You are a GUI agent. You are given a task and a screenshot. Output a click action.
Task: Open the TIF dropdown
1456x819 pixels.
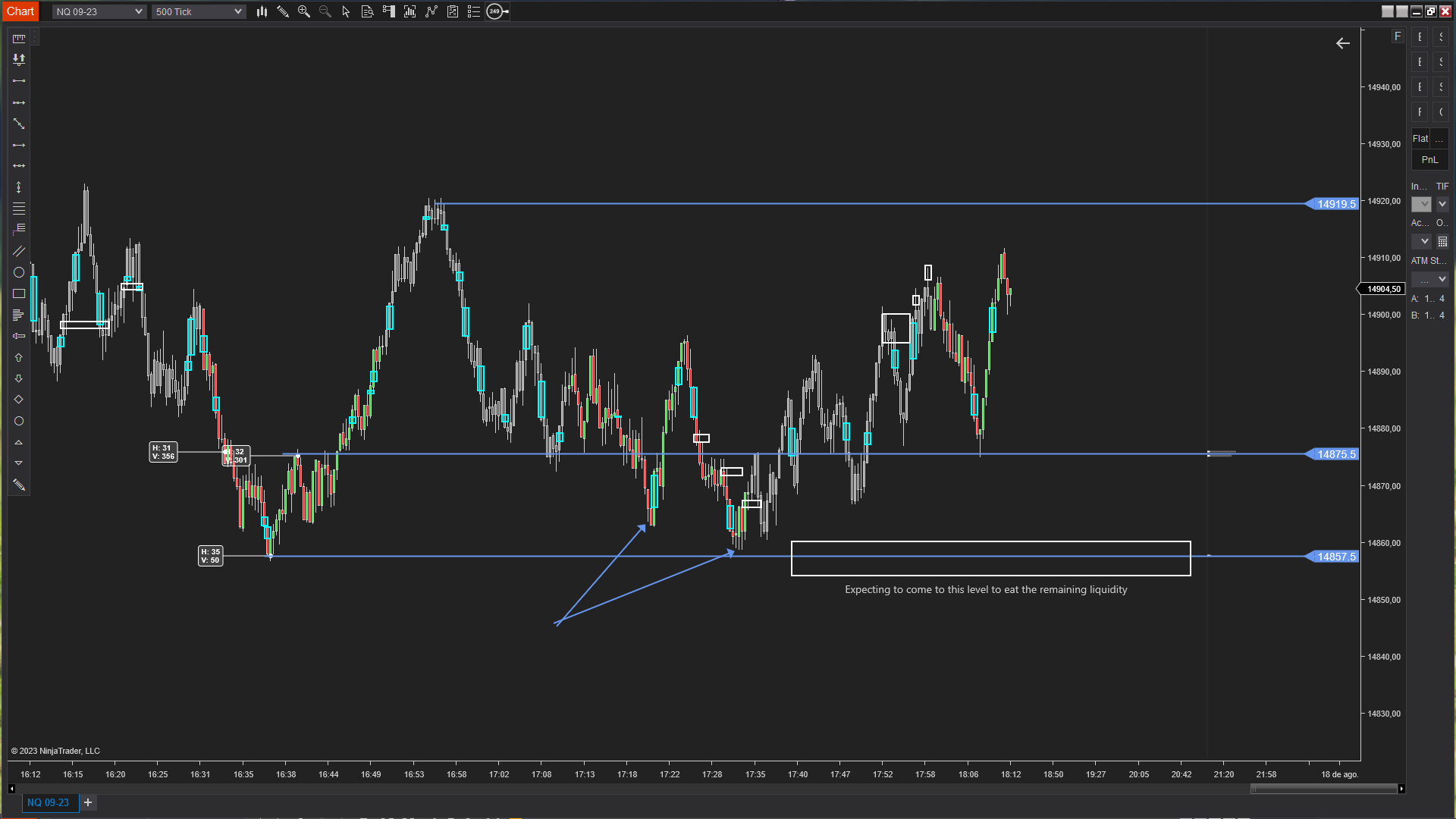(x=1442, y=204)
